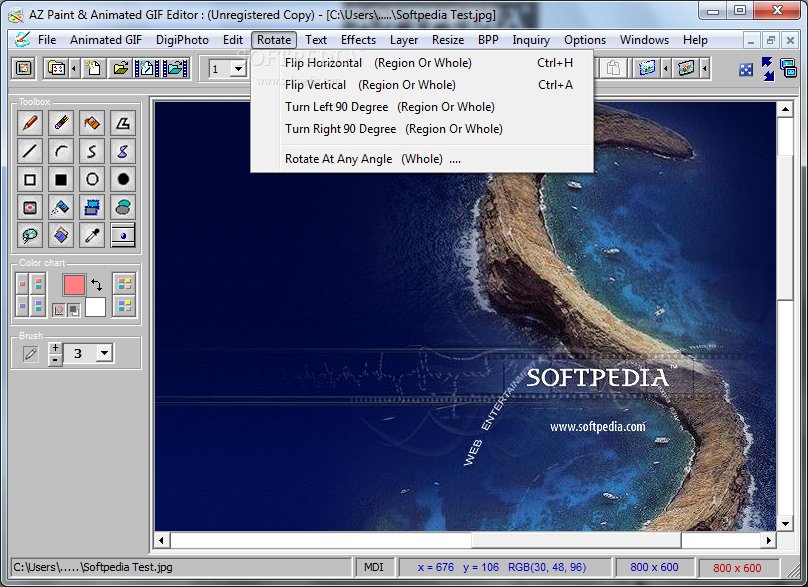Select the Polygon shape tool

tap(123, 123)
